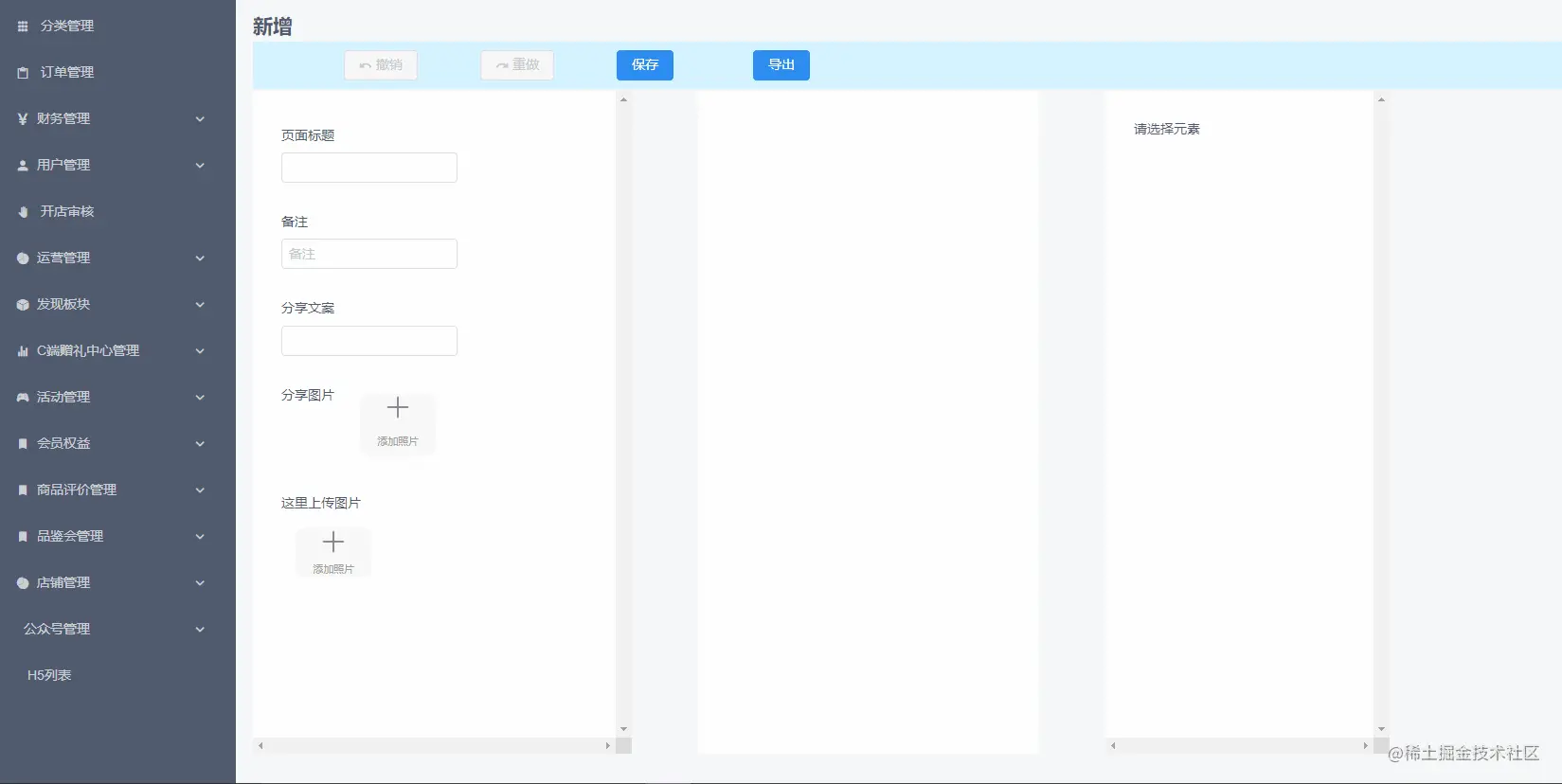Click the property panel's horizontal scrollbar right arrow
The height and width of the screenshot is (784, 1562).
tap(1366, 746)
